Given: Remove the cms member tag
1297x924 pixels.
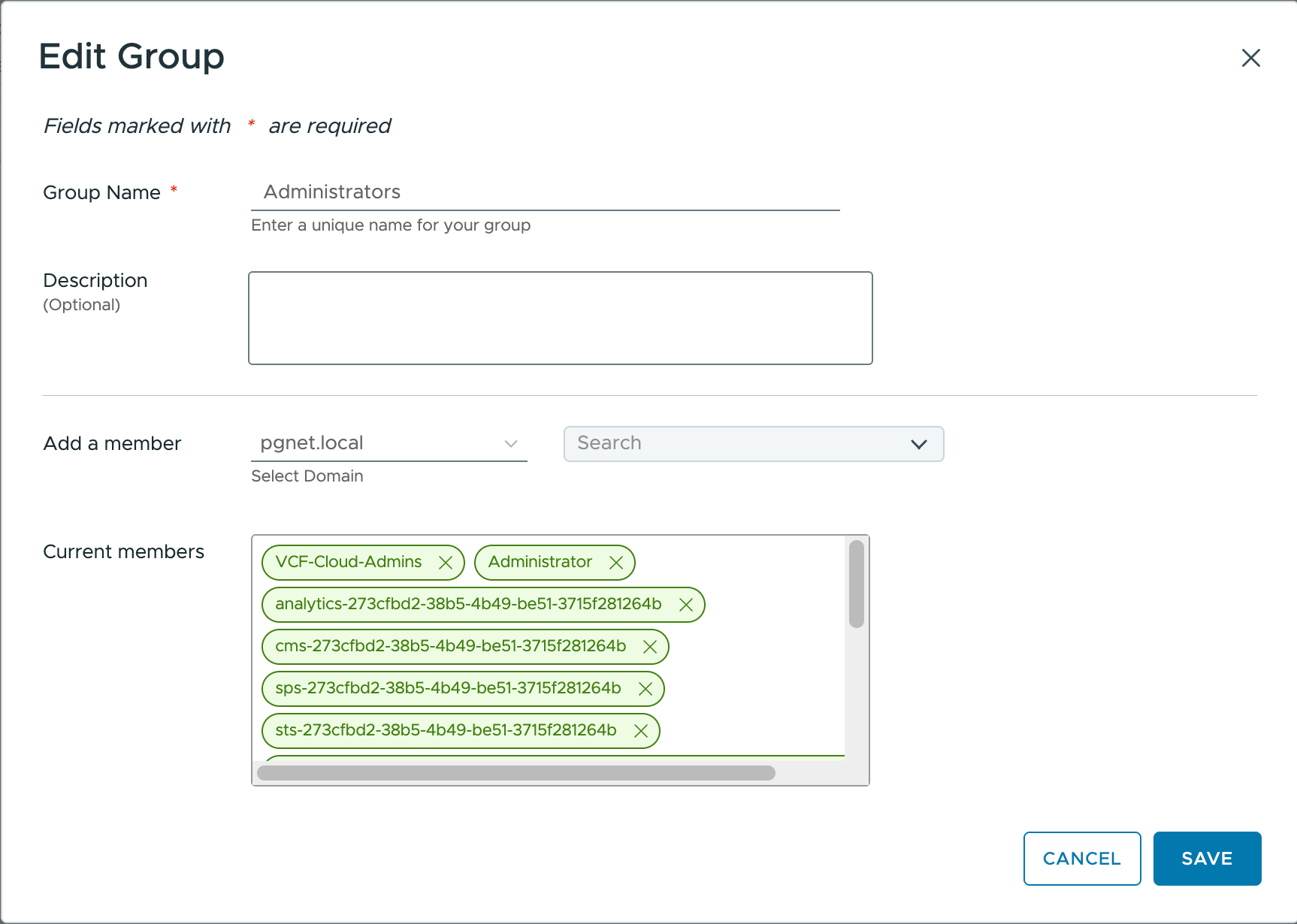Looking at the screenshot, I should point(650,647).
